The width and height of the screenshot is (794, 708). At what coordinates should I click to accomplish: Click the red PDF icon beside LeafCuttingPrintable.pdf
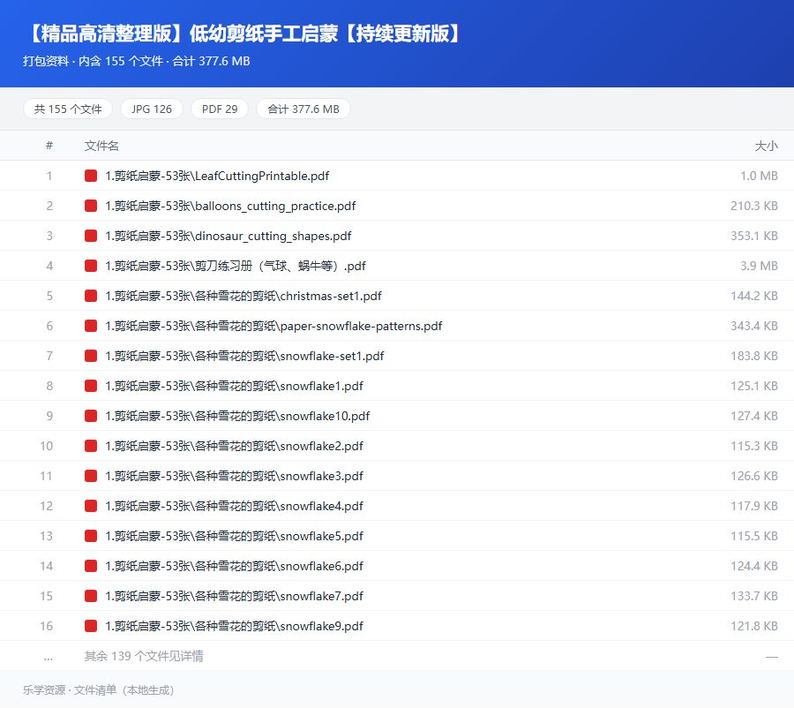pos(91,176)
